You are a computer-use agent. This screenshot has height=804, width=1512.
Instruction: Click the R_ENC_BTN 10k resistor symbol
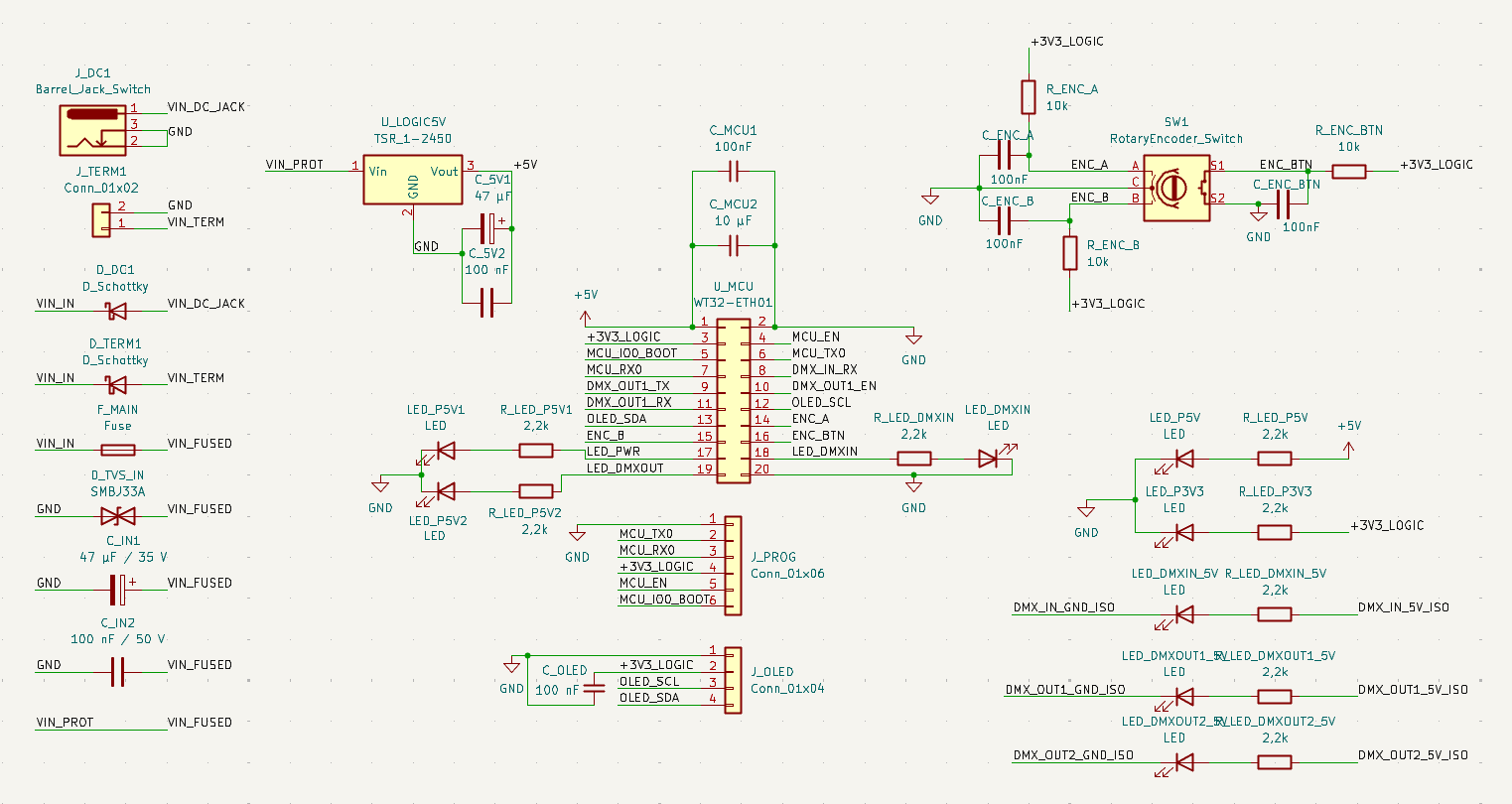1348,172
